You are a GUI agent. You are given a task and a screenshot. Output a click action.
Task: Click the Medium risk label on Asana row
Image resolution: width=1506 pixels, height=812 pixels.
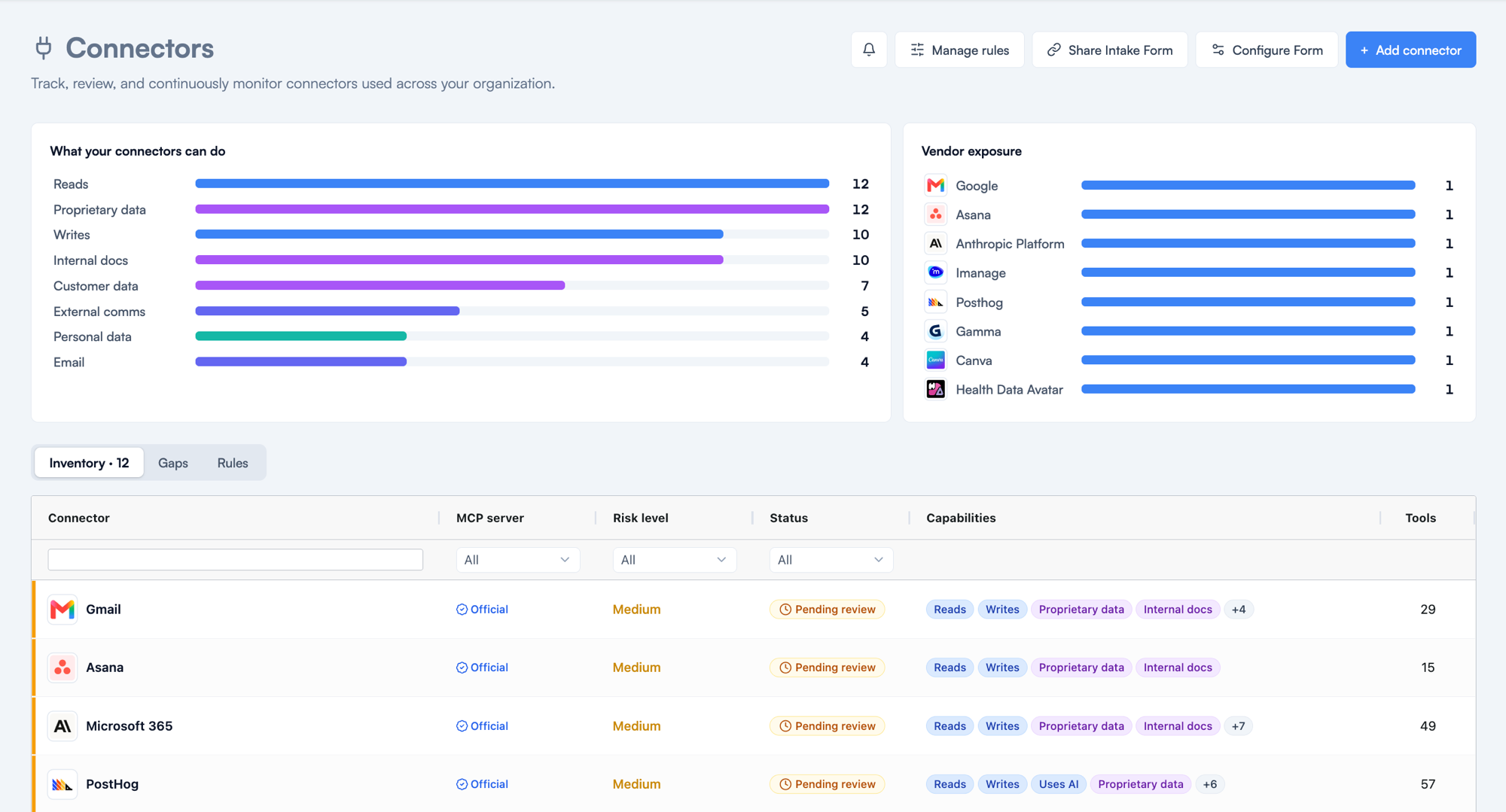pyautogui.click(x=636, y=668)
